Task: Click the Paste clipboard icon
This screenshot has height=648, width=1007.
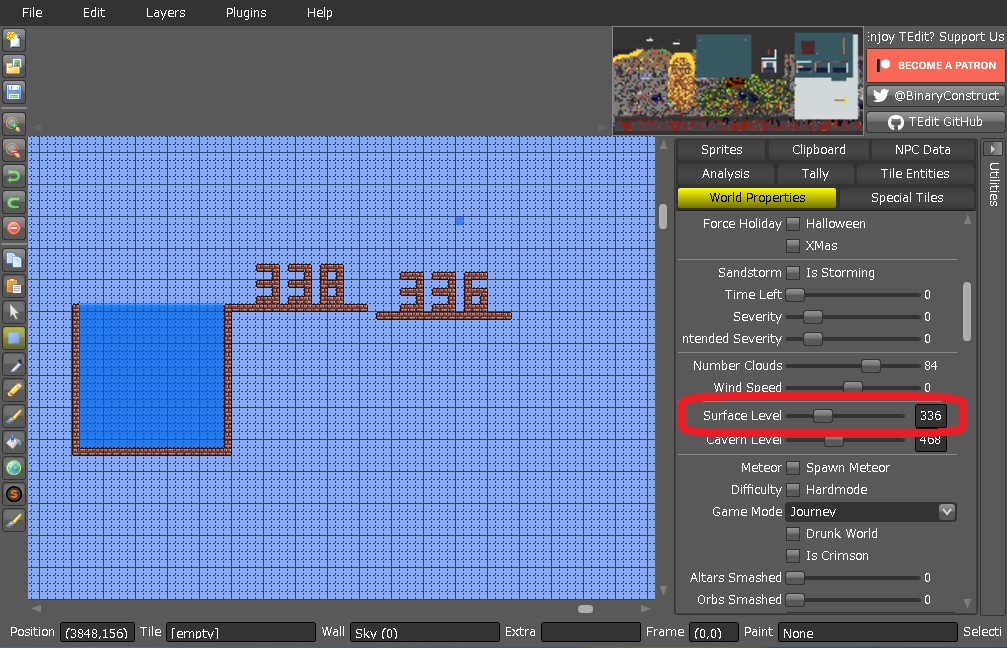Action: (x=14, y=285)
